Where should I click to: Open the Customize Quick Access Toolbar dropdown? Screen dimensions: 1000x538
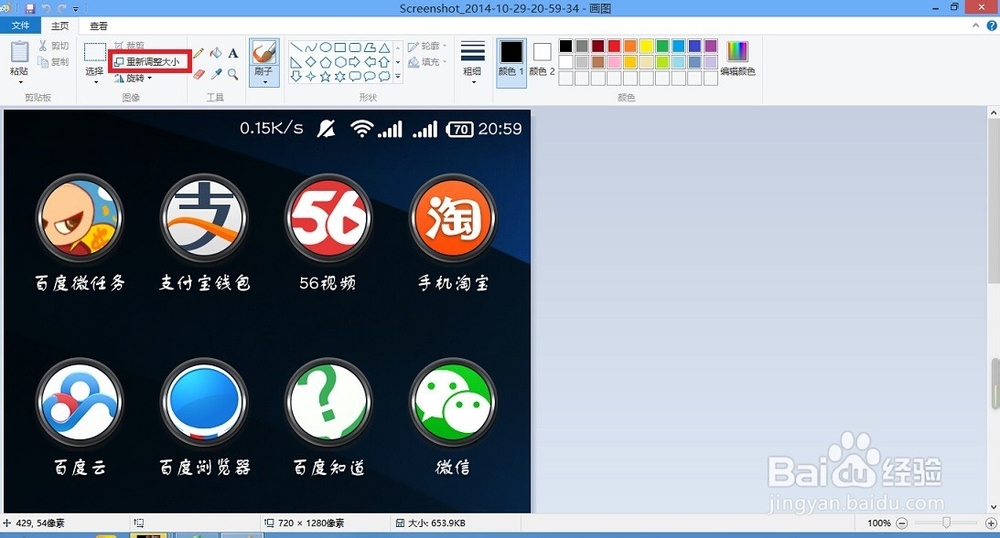pos(75,9)
